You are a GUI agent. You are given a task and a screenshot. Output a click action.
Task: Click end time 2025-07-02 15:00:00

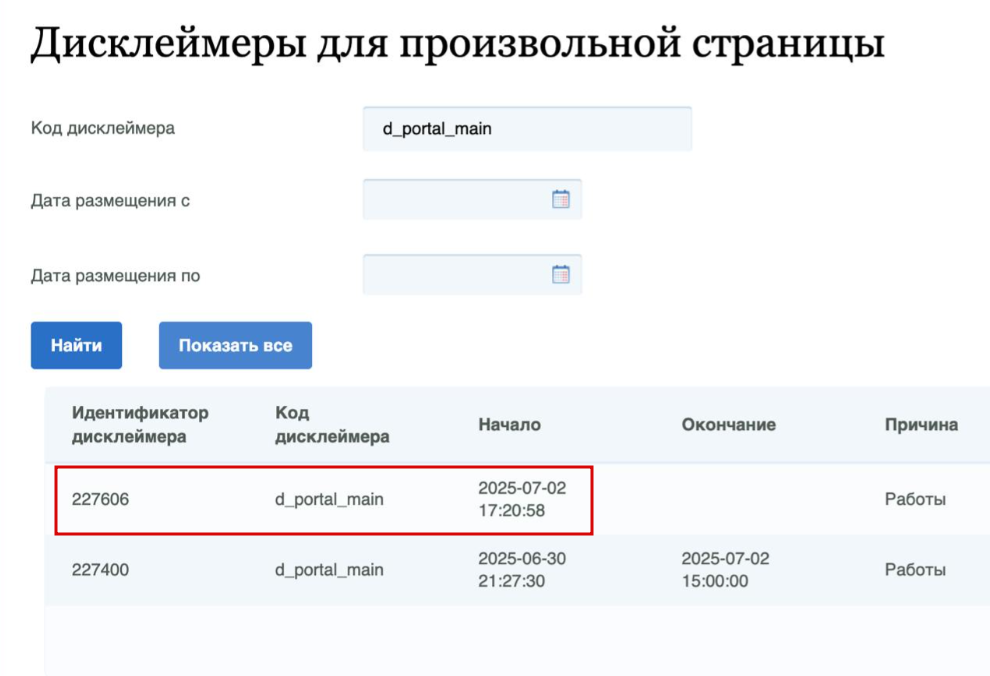(x=725, y=570)
